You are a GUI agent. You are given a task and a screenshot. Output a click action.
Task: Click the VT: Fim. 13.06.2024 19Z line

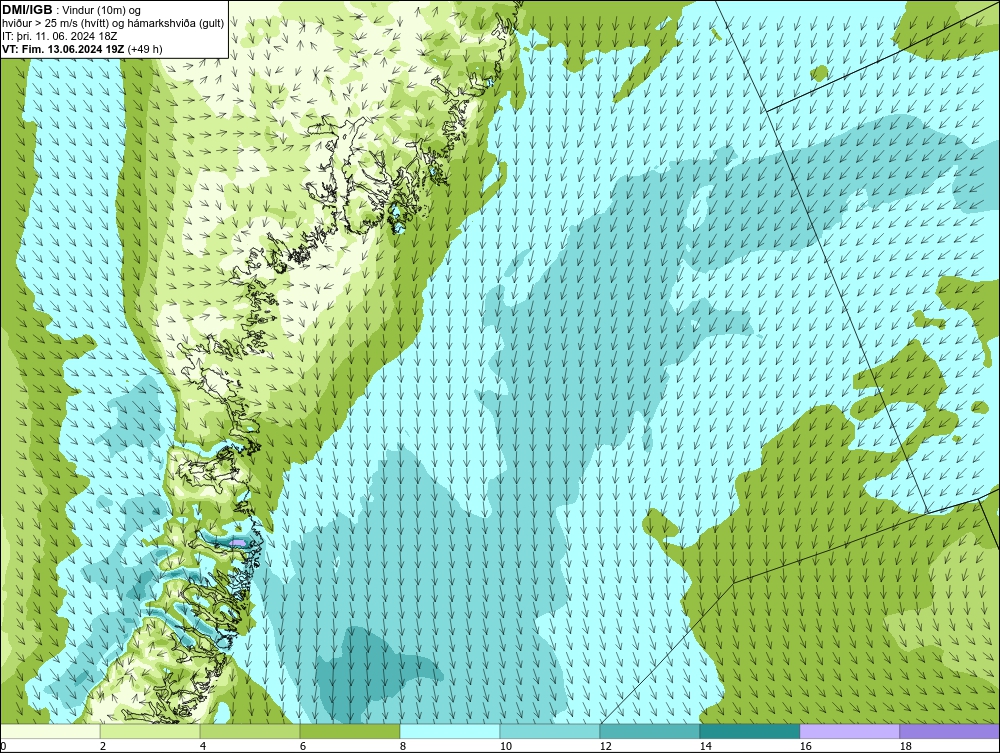82,49
